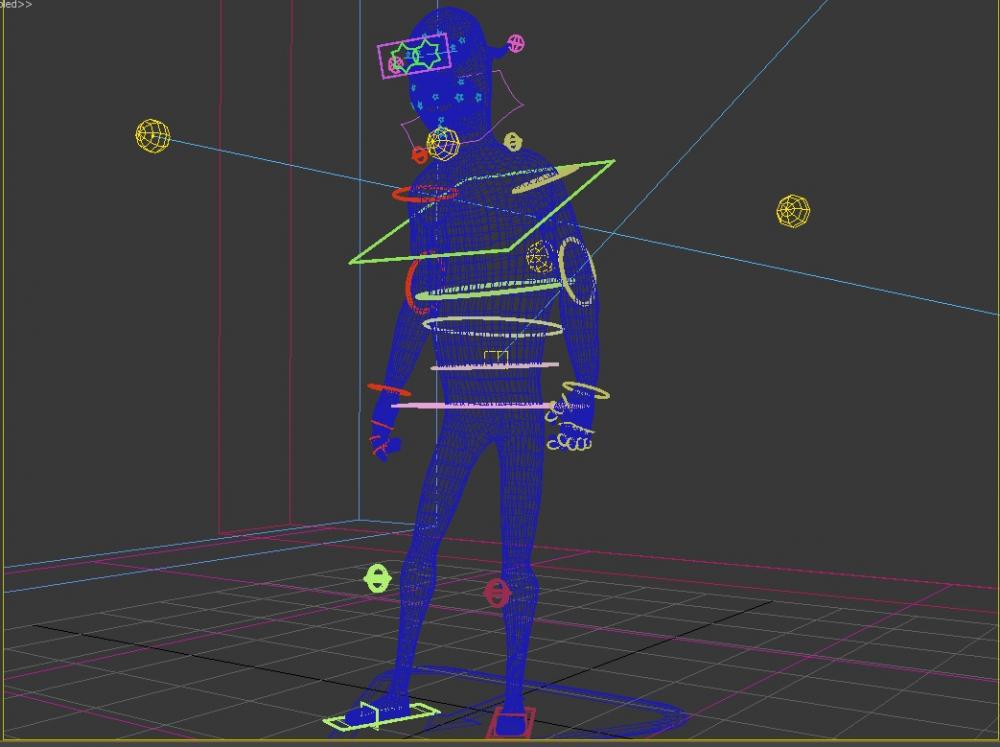Select the yellow-green chest ring control
Screen dimensions: 1000x747
494,289
